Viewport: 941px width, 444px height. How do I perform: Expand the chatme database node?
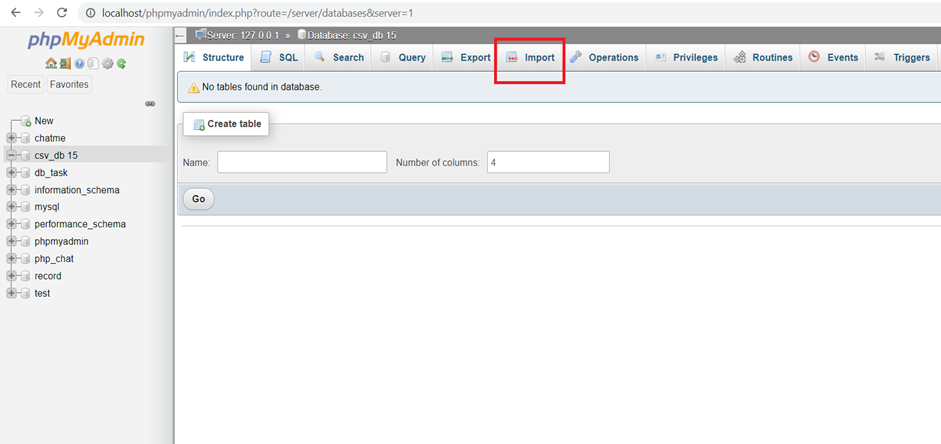click(11, 138)
